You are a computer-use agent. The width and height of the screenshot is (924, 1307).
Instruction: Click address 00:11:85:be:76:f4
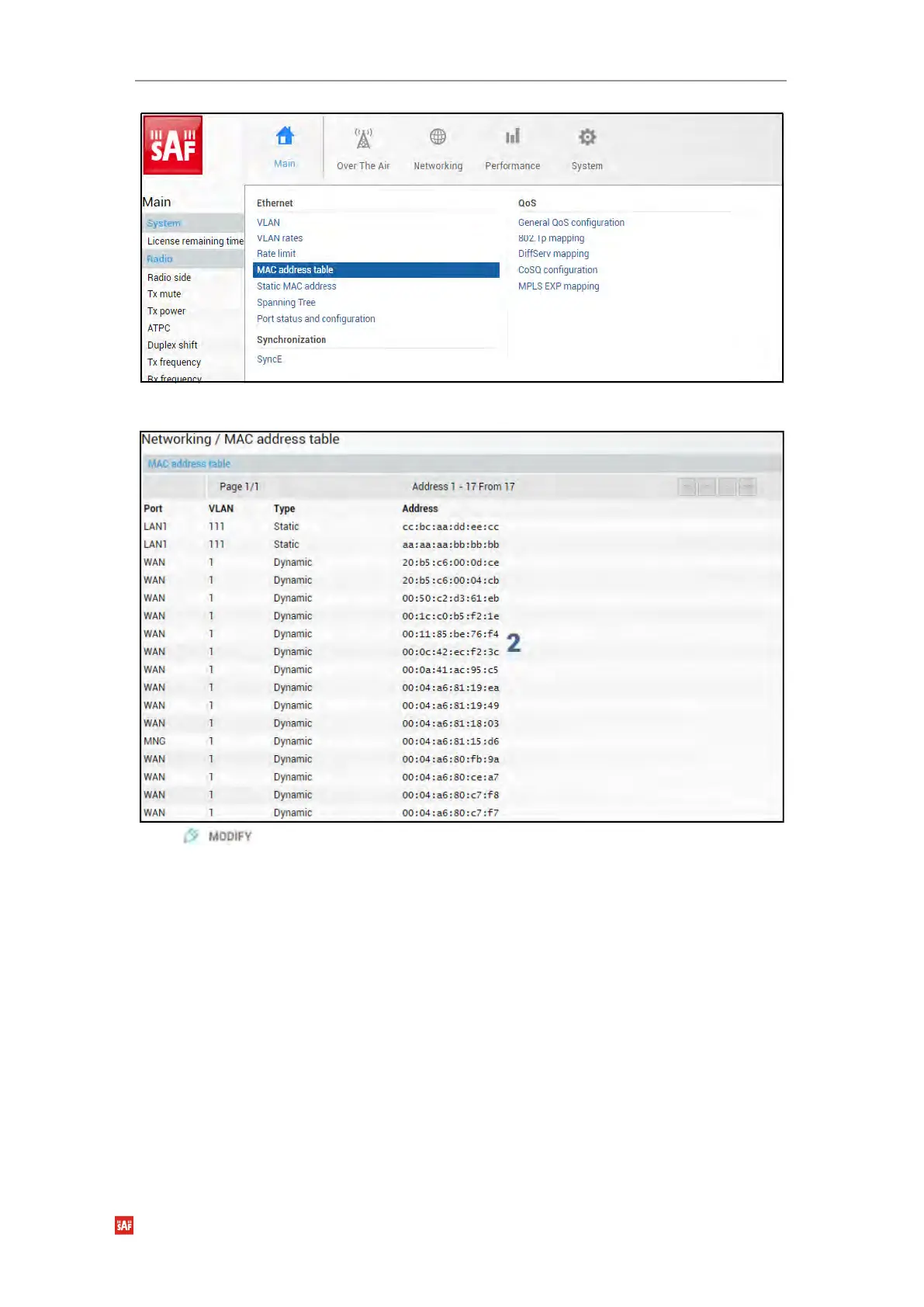pyautogui.click(x=451, y=633)
